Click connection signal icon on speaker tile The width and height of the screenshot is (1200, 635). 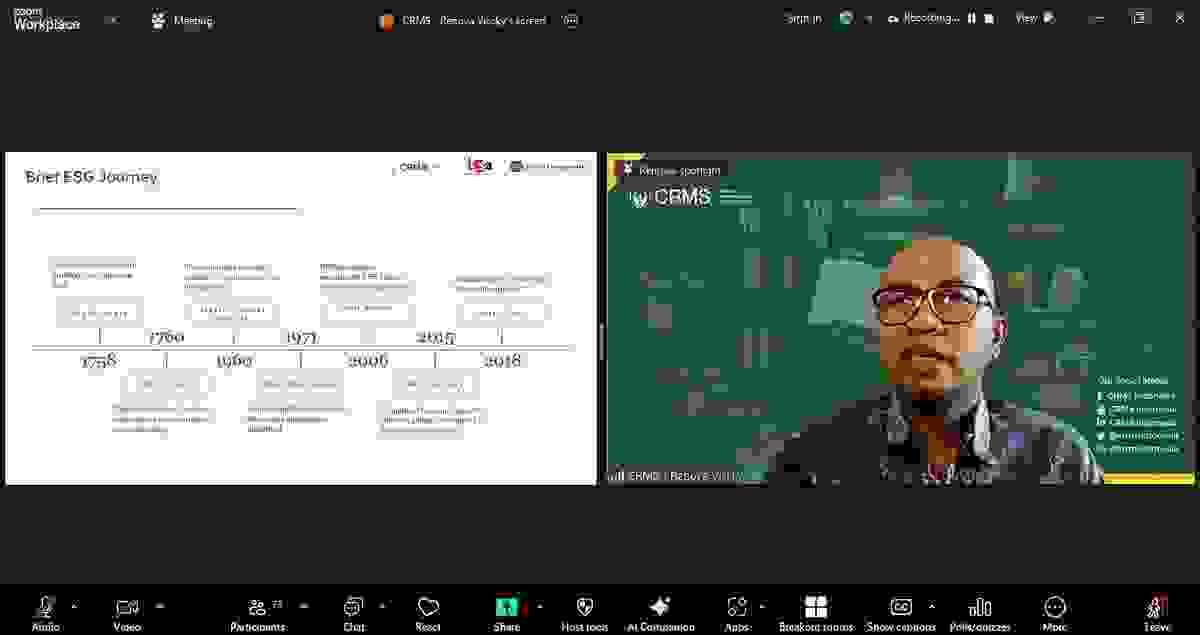pos(617,476)
